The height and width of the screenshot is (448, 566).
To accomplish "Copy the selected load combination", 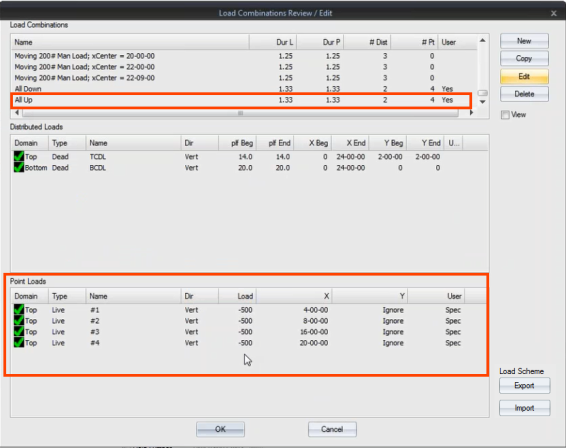I will click(524, 58).
